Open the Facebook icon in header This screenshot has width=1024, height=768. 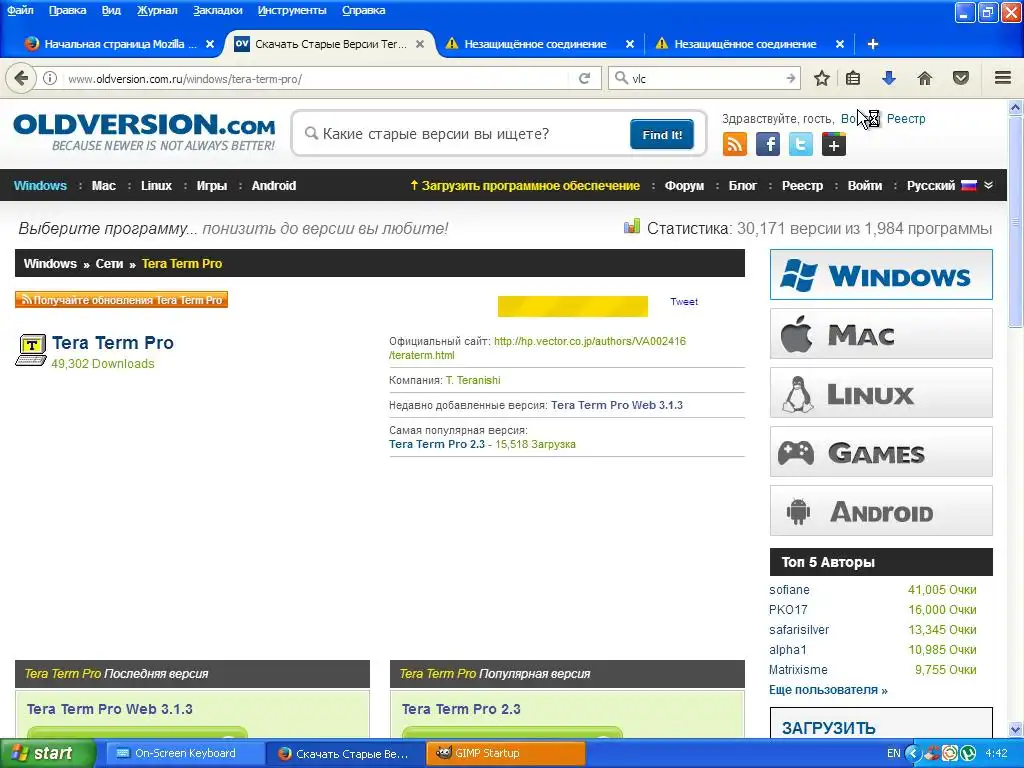click(x=768, y=144)
